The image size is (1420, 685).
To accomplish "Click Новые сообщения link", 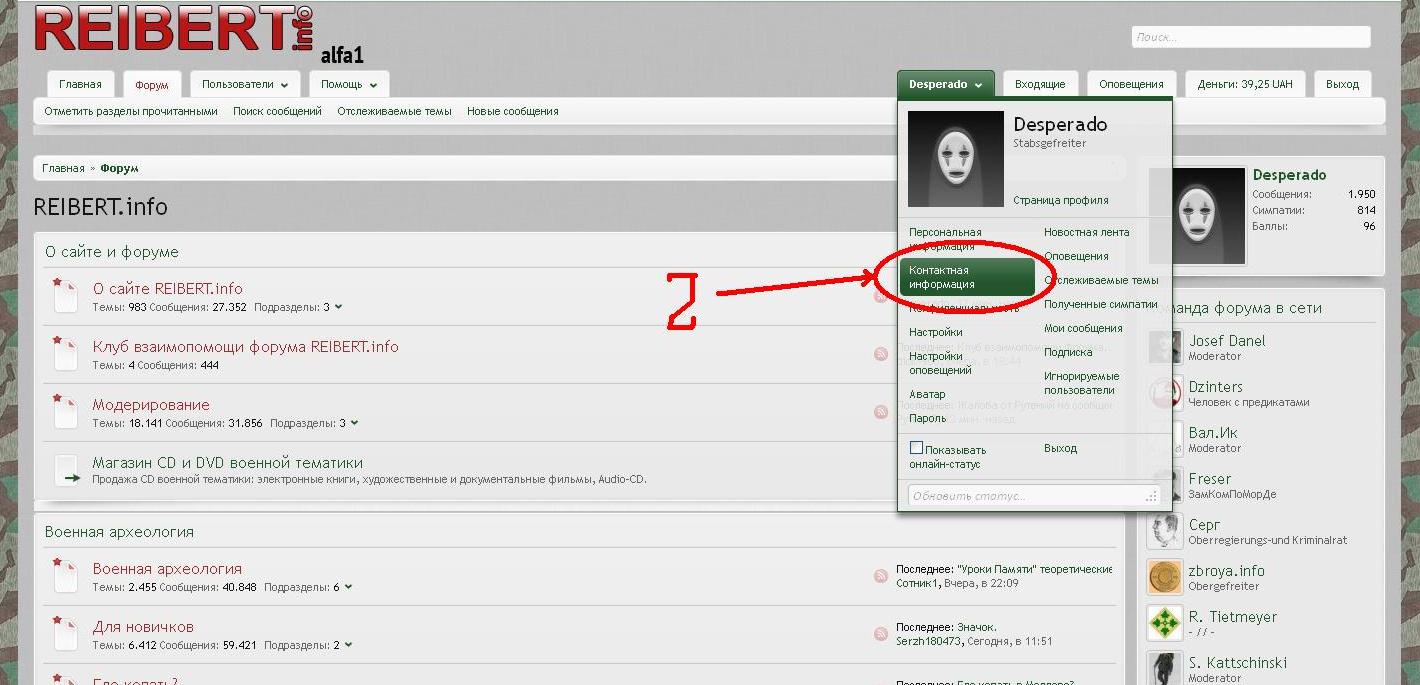I will click(512, 111).
